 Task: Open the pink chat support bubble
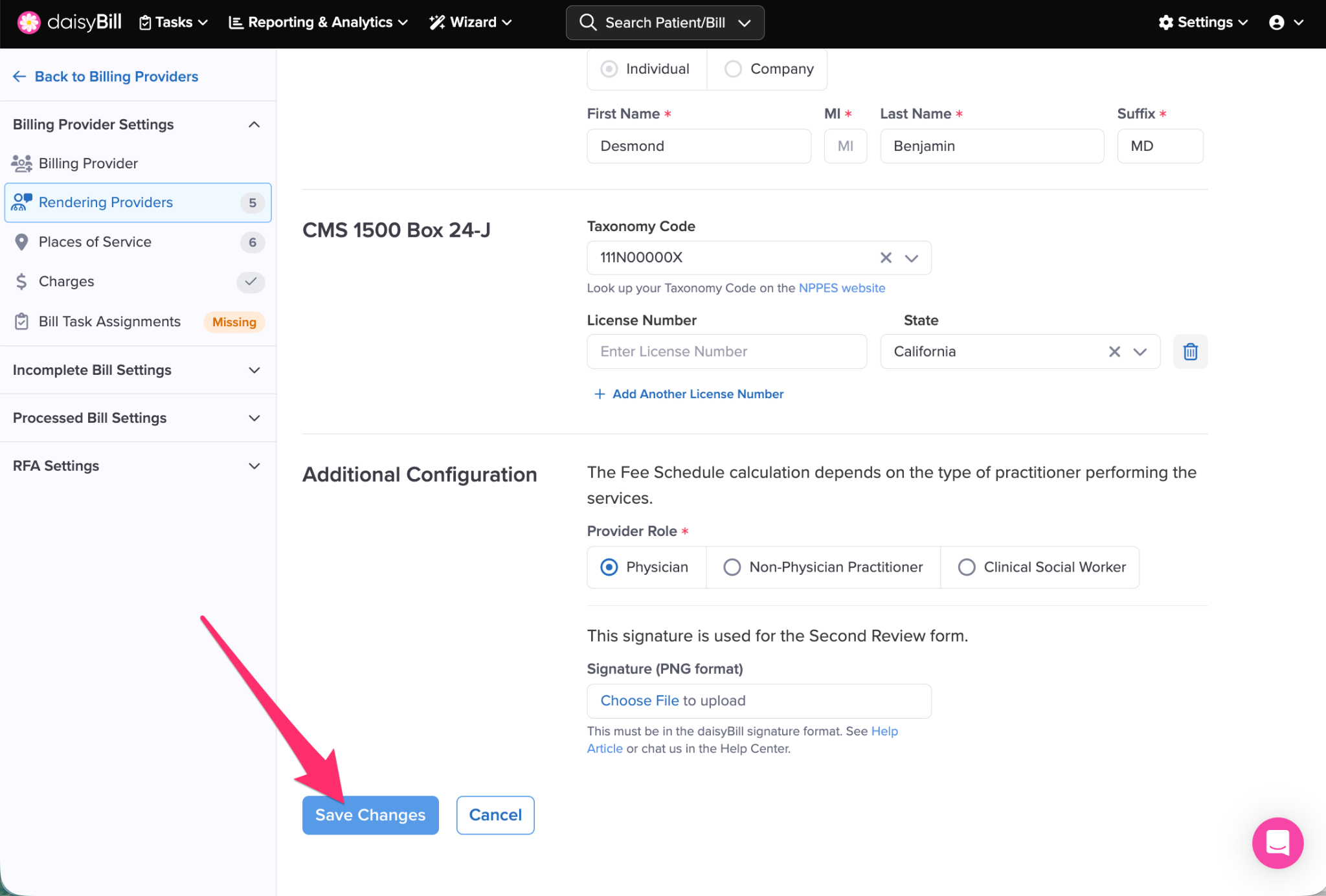pyautogui.click(x=1277, y=843)
